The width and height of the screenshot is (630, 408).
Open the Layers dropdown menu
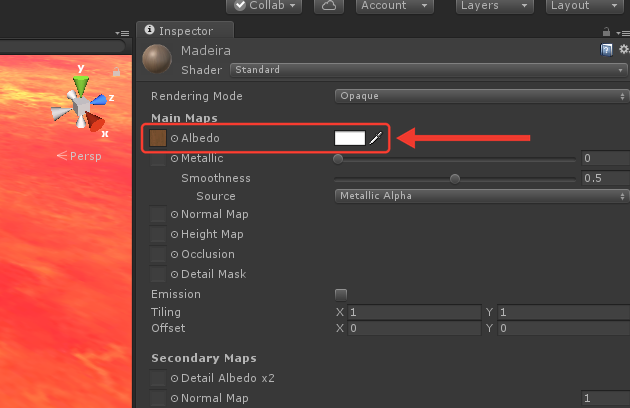pos(495,6)
